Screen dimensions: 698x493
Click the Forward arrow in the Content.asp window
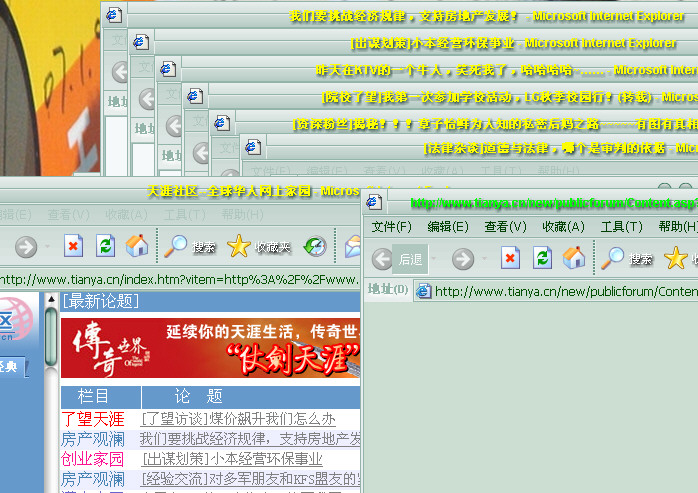463,259
